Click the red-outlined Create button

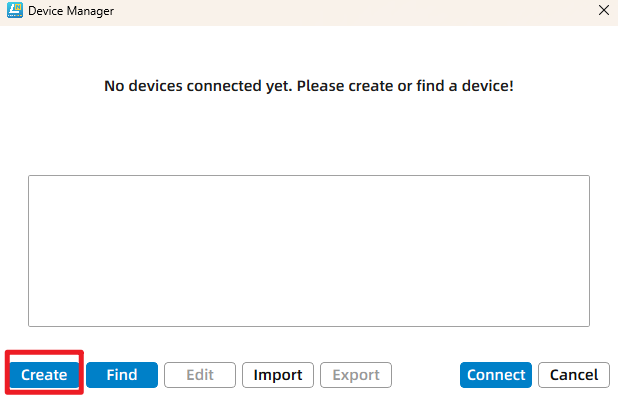(x=44, y=375)
